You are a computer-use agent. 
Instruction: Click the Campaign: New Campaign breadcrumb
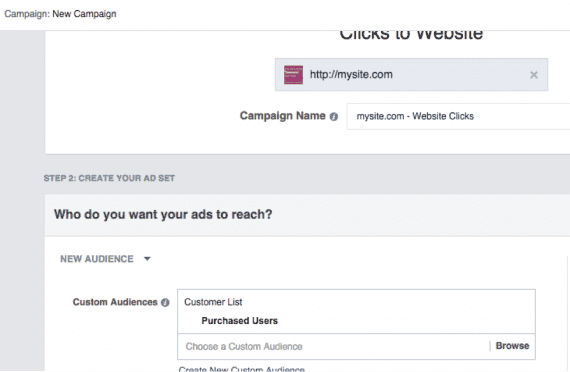click(x=60, y=14)
